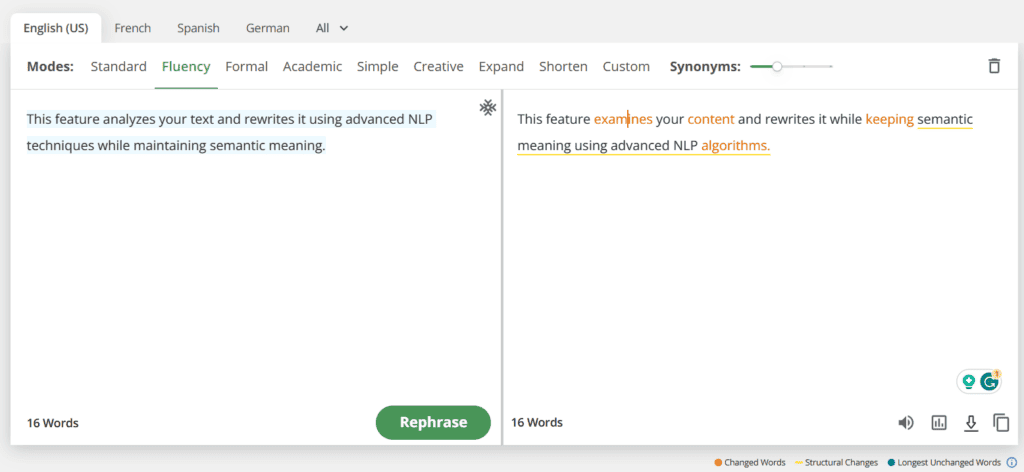Screen dimensions: 1024x472
Task: Play the rephrased text audio speaker icon
Action: [906, 423]
